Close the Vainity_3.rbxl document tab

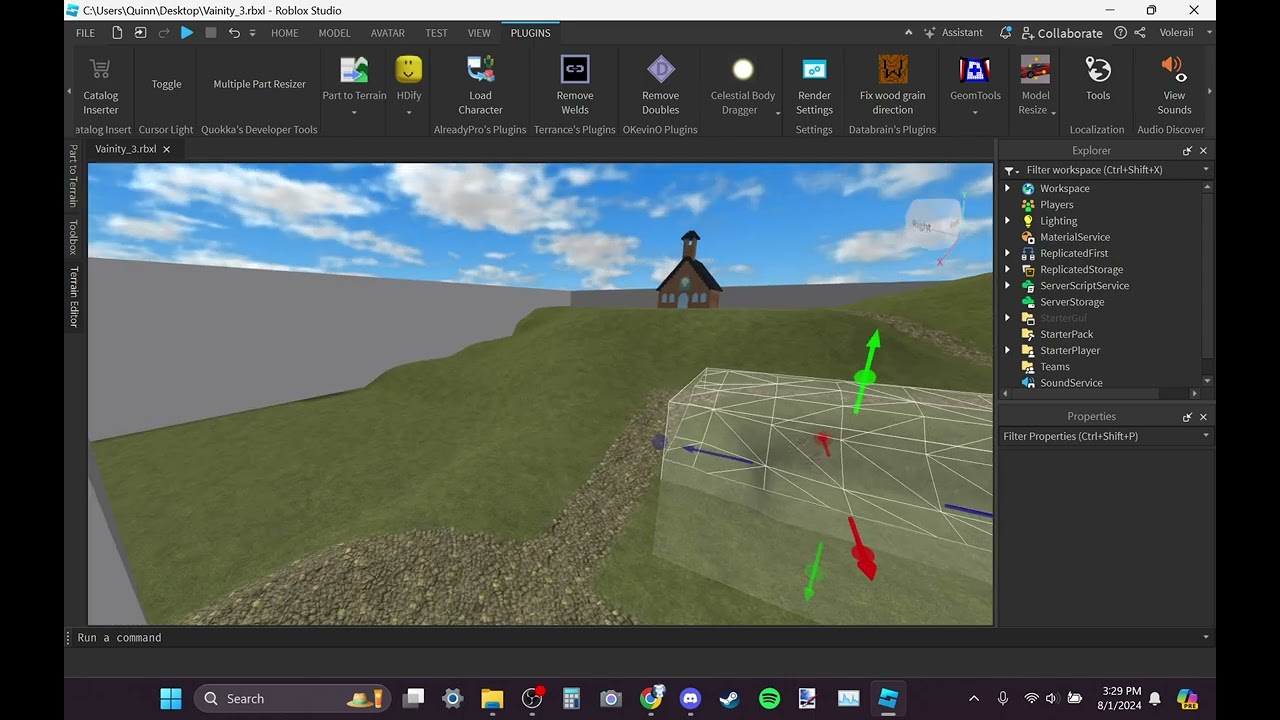click(167, 149)
